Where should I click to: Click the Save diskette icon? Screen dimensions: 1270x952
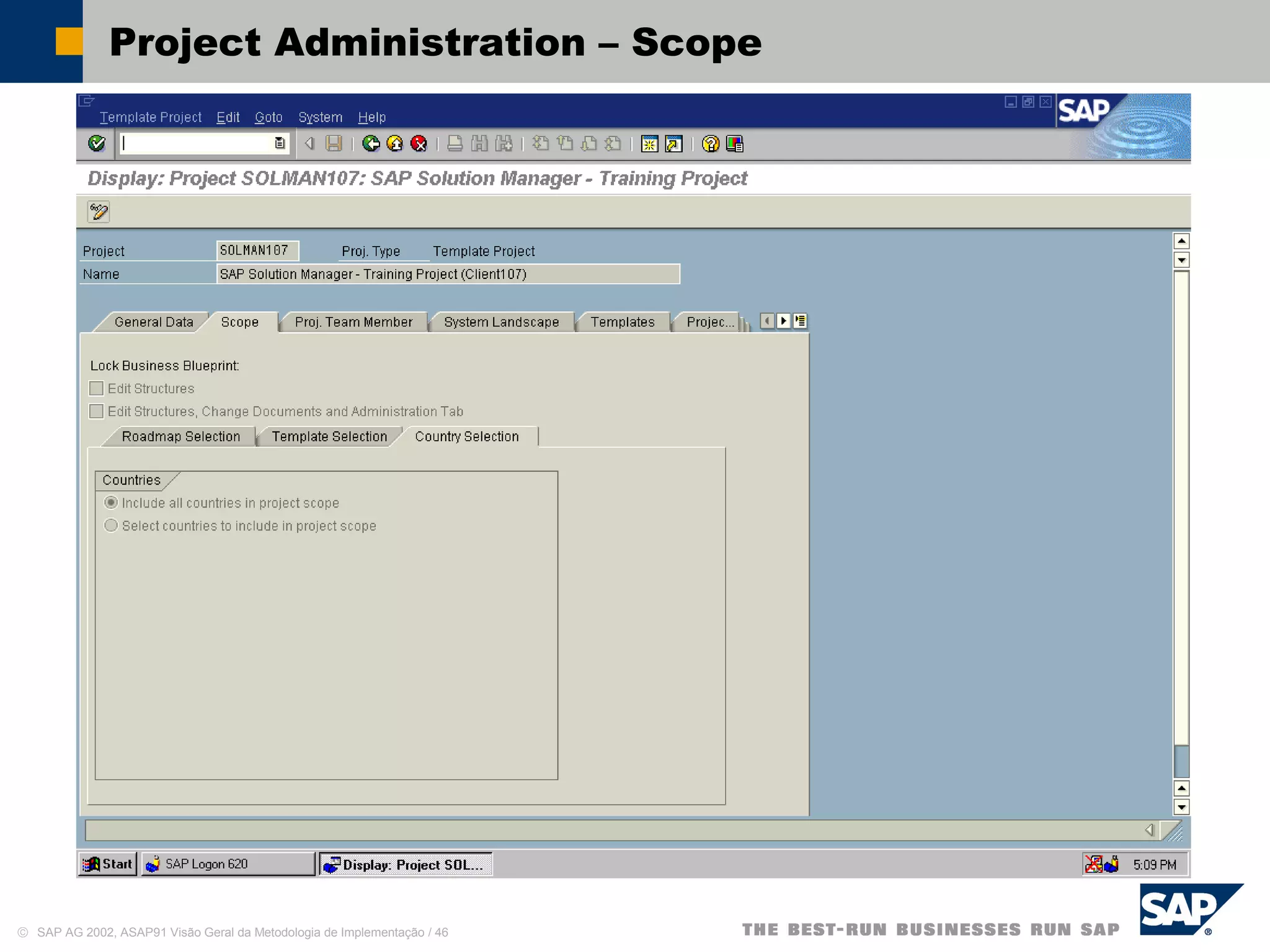[x=334, y=144]
